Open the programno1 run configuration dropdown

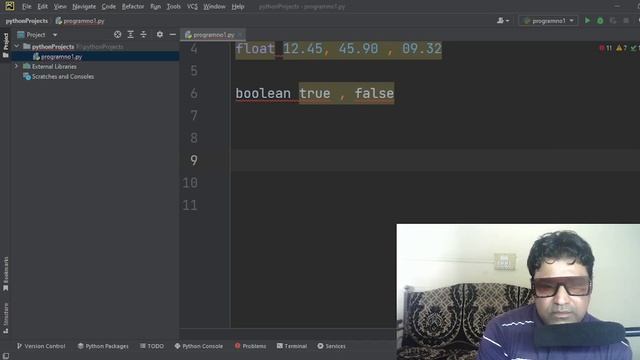(x=548, y=20)
